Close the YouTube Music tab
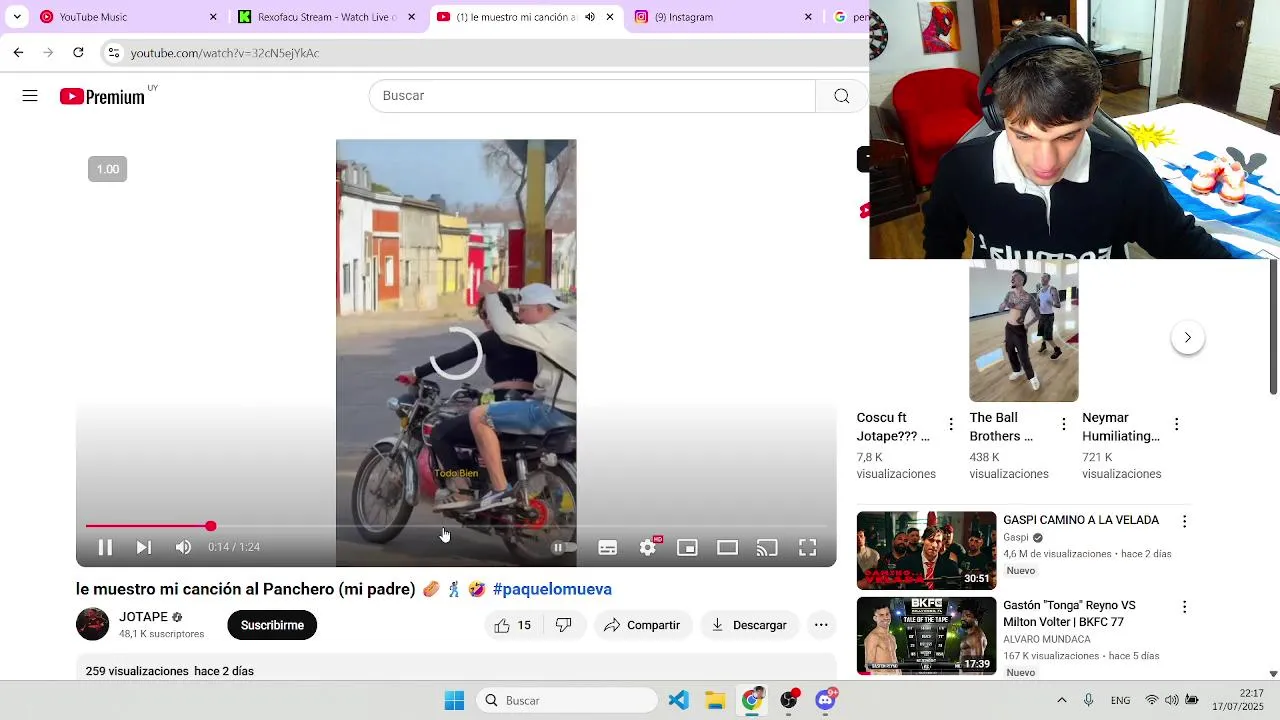 pyautogui.click(x=213, y=17)
